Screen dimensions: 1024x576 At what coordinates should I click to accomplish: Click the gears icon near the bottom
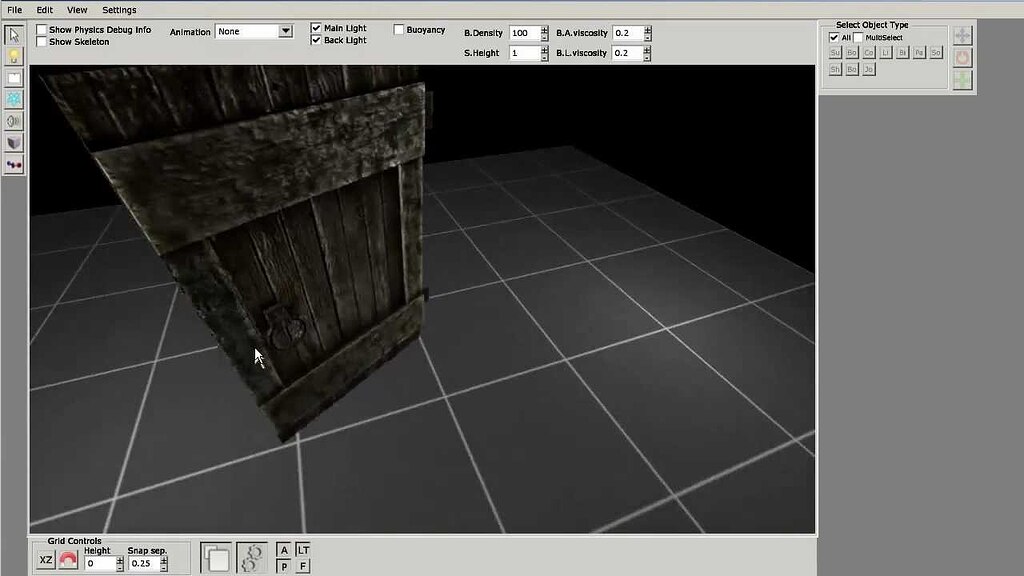click(x=252, y=557)
